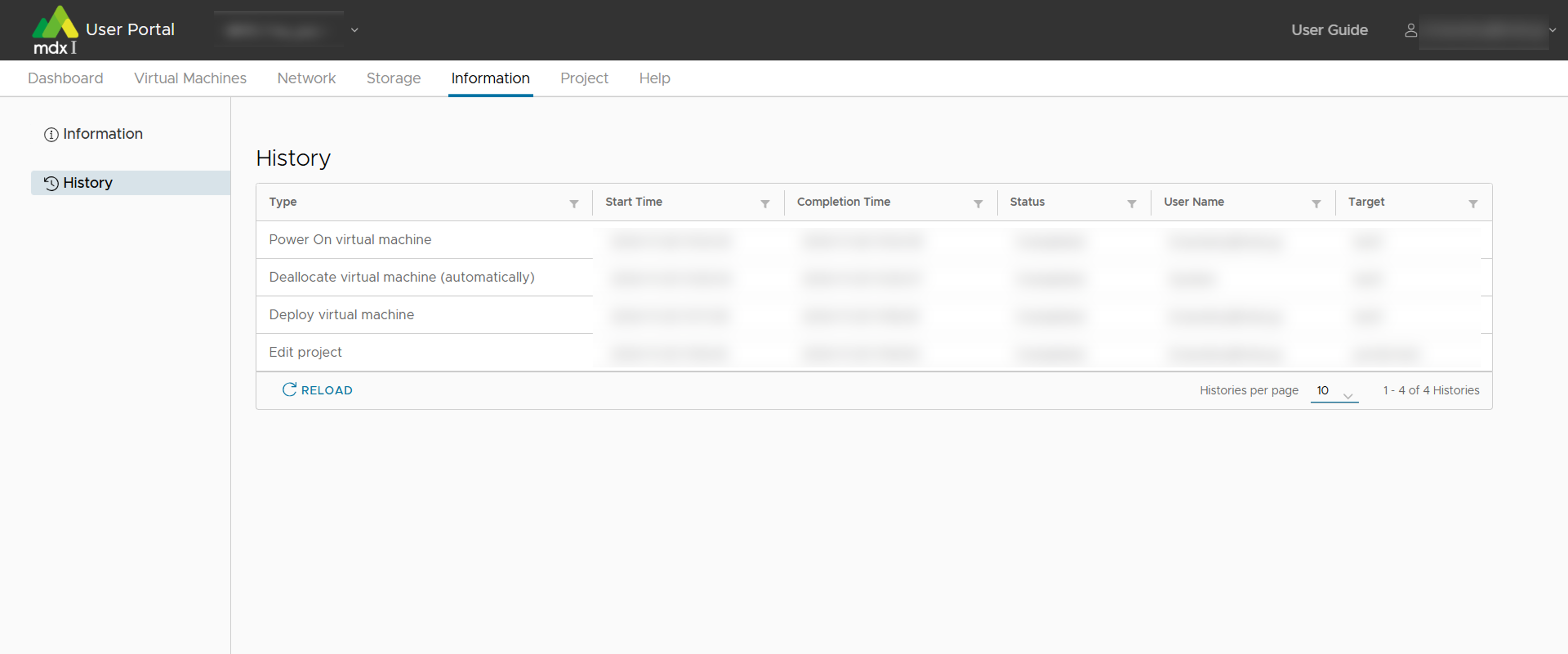
Task: Filter the Status column
Action: click(x=1131, y=204)
